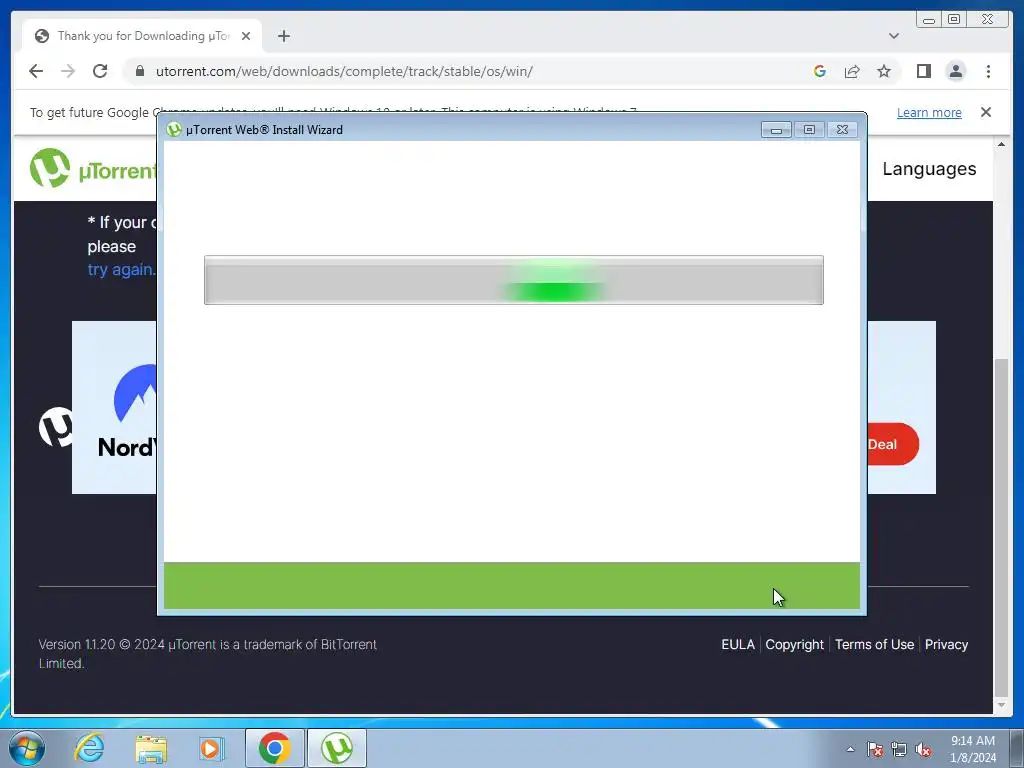Go back in Chrome using back arrow
1024x768 pixels.
36,71
